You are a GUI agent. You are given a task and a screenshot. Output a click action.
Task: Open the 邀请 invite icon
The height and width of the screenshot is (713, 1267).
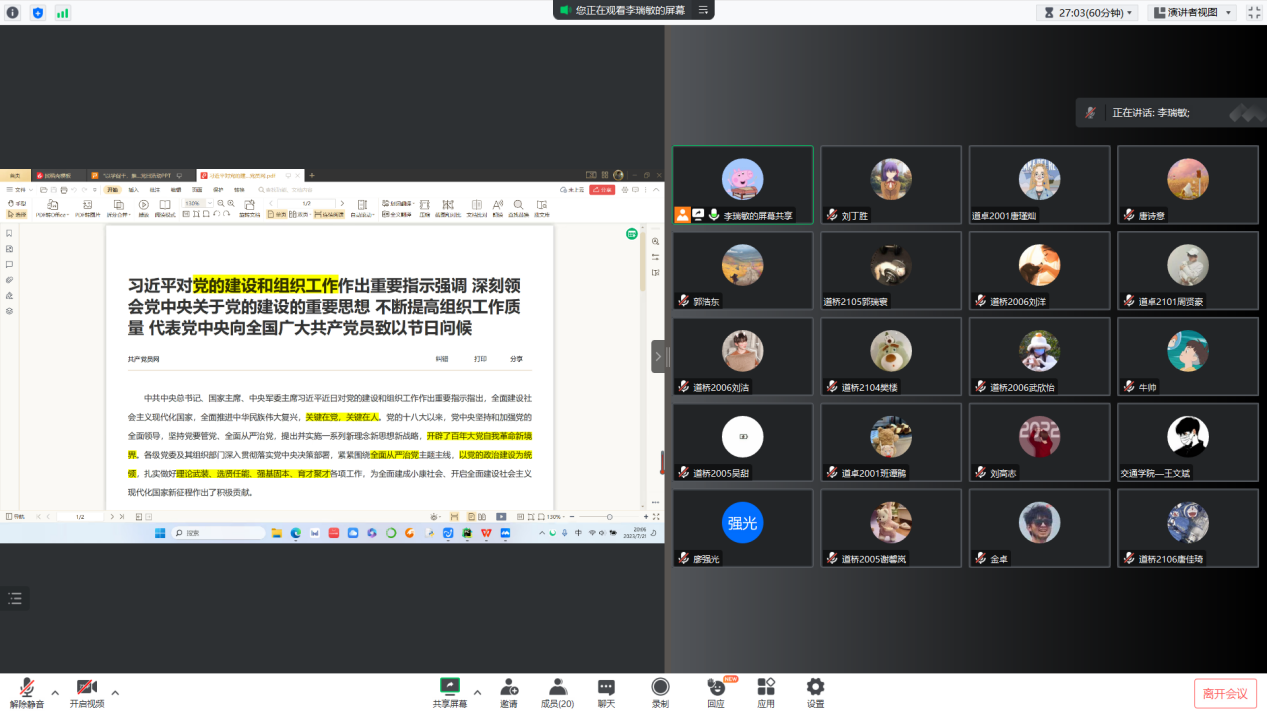point(509,689)
